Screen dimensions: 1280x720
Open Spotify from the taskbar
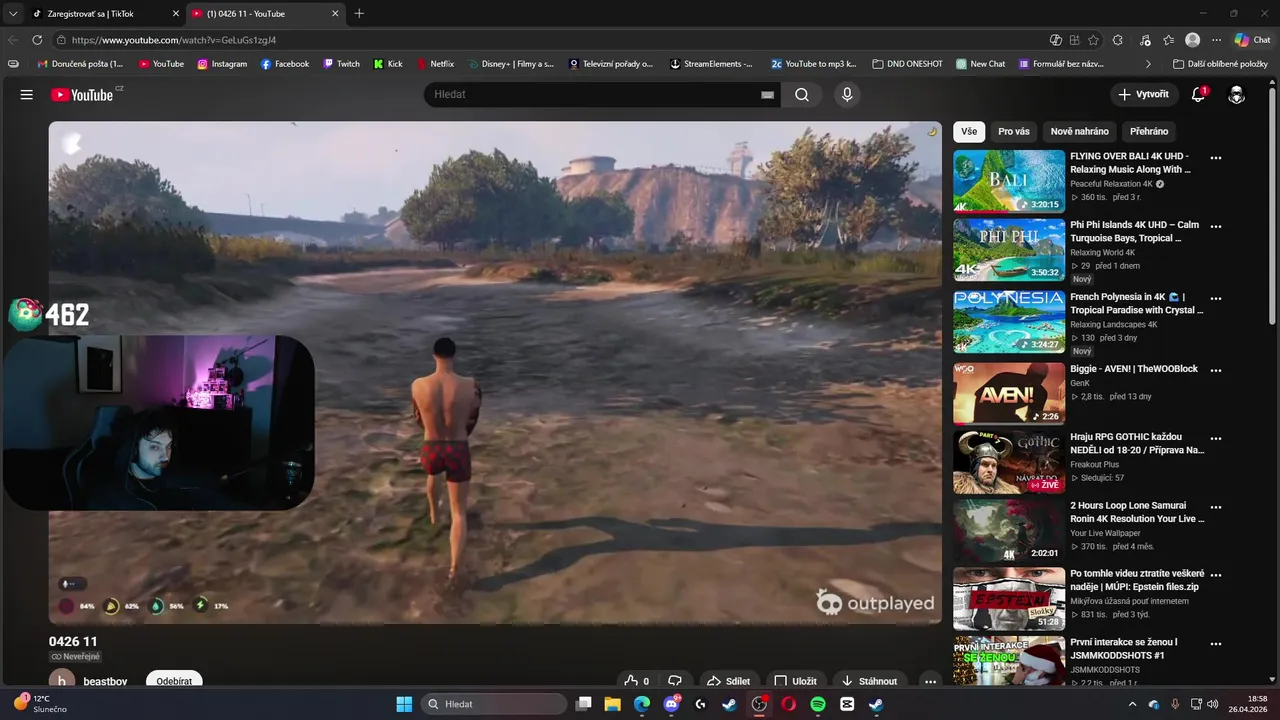coord(818,704)
